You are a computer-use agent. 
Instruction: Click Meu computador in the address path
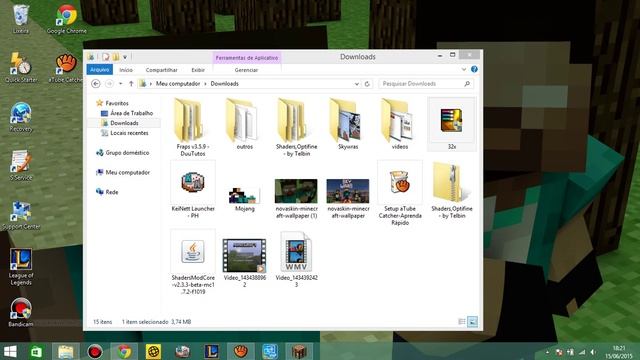pos(178,84)
